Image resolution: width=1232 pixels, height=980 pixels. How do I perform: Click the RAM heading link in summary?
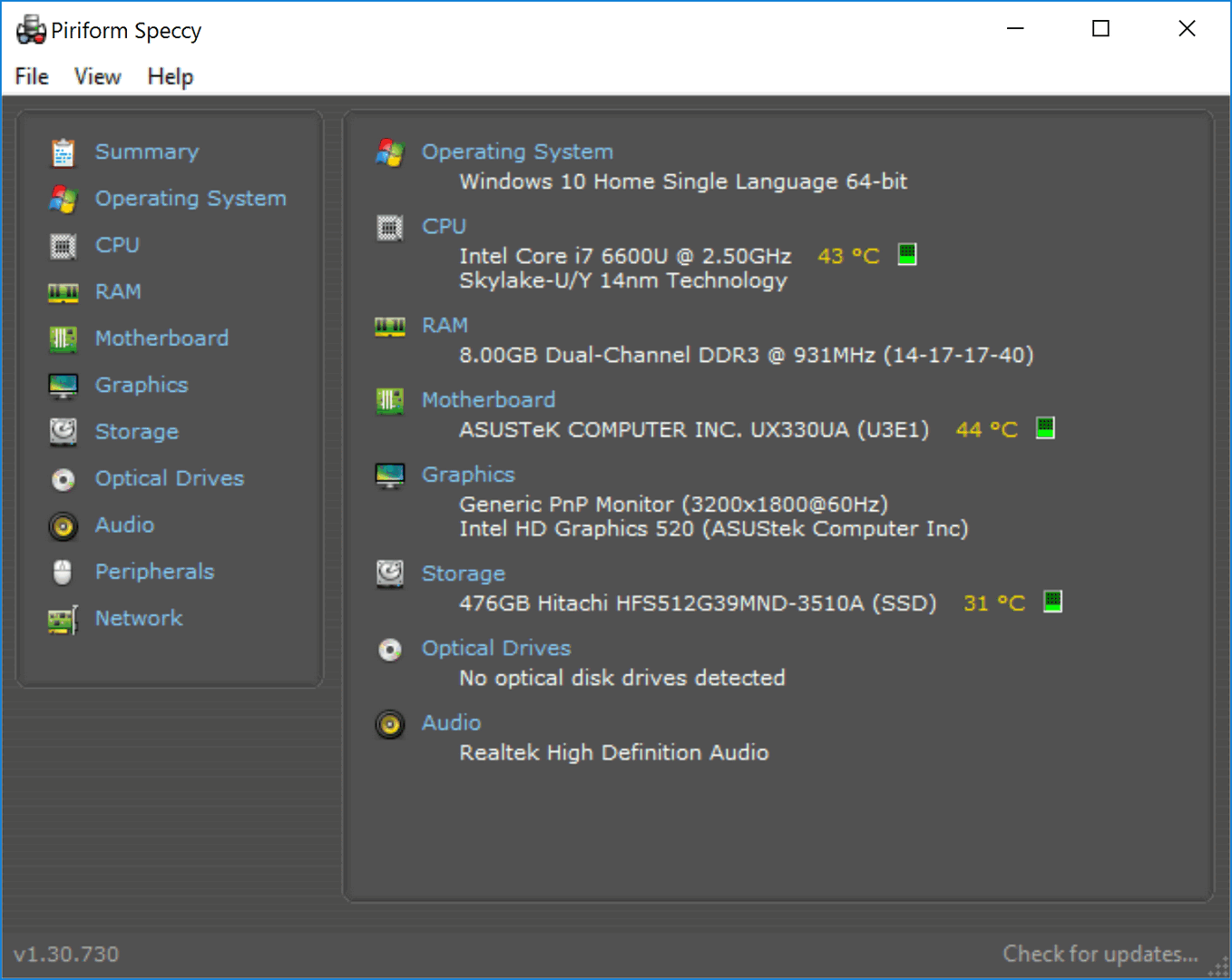[445, 325]
